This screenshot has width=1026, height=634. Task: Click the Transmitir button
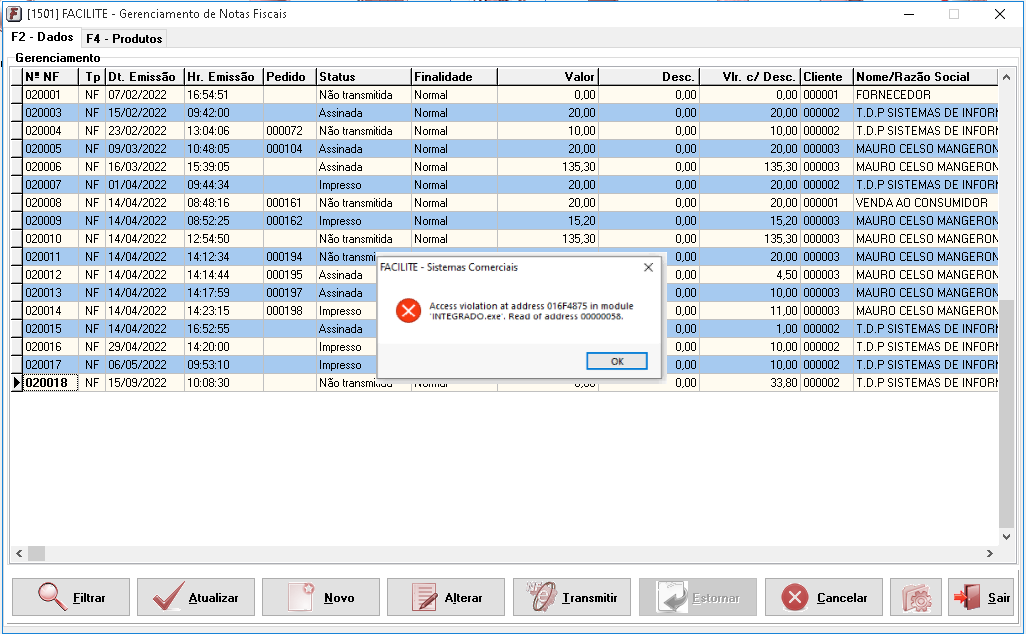point(571,597)
